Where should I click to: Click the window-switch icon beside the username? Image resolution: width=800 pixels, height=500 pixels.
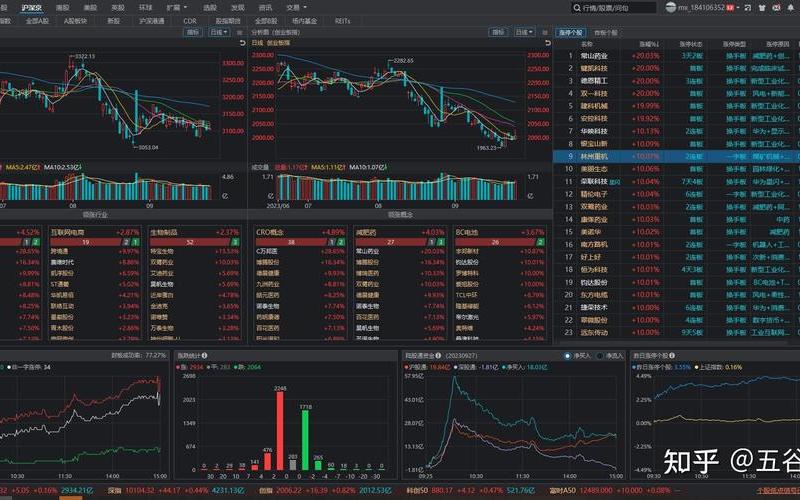tap(747, 8)
